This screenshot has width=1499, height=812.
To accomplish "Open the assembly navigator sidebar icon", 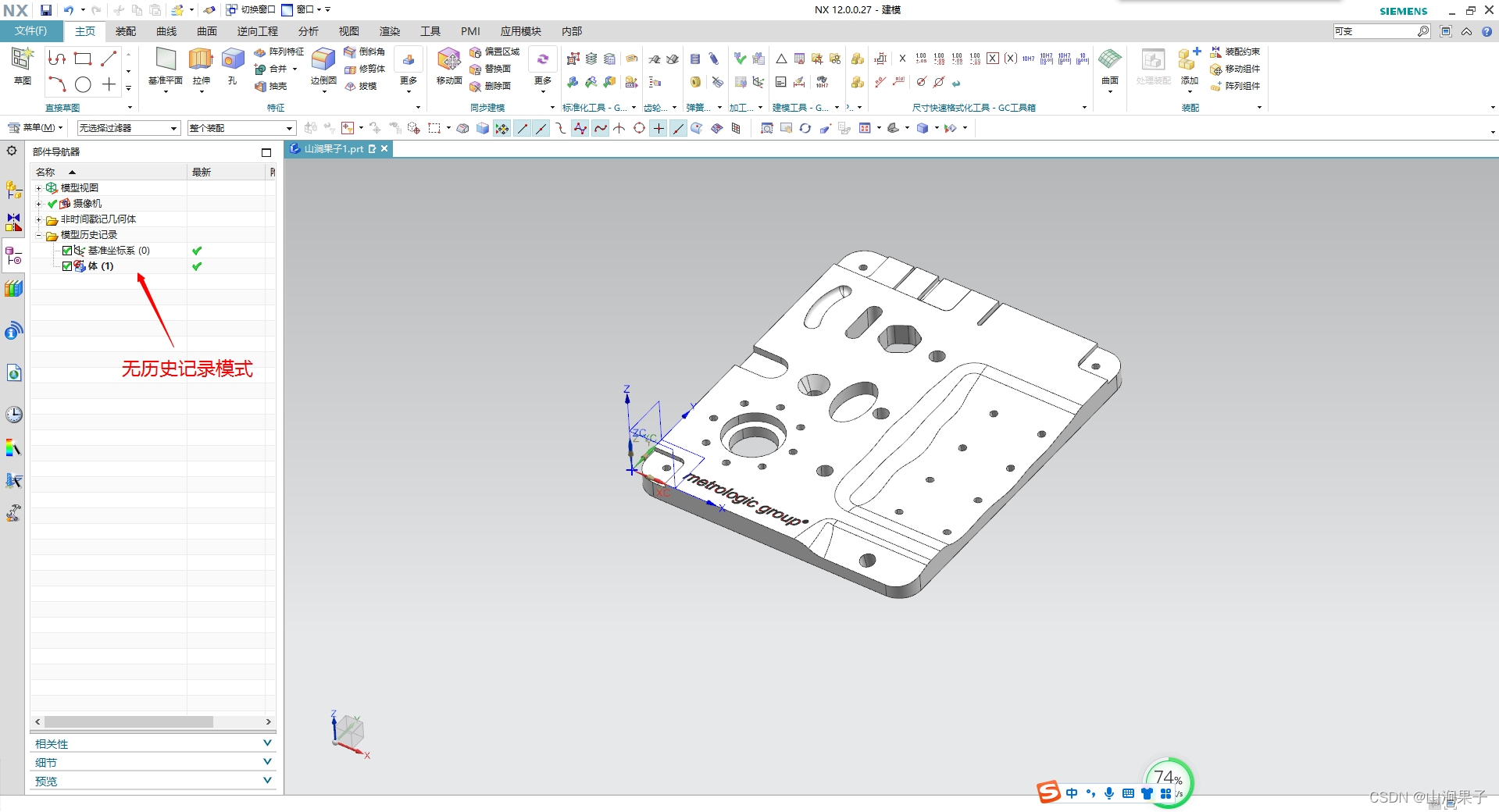I will click(x=13, y=189).
